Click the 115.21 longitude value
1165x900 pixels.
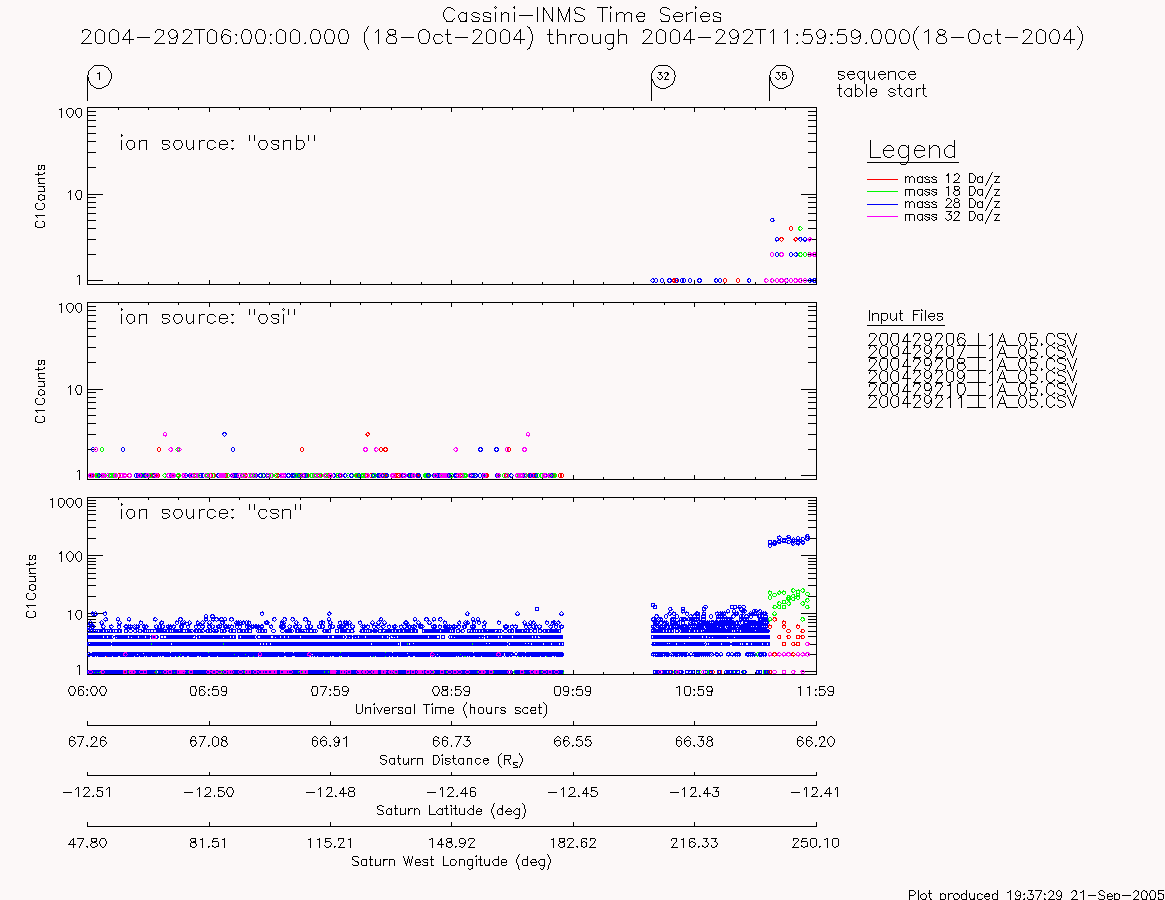click(330, 843)
